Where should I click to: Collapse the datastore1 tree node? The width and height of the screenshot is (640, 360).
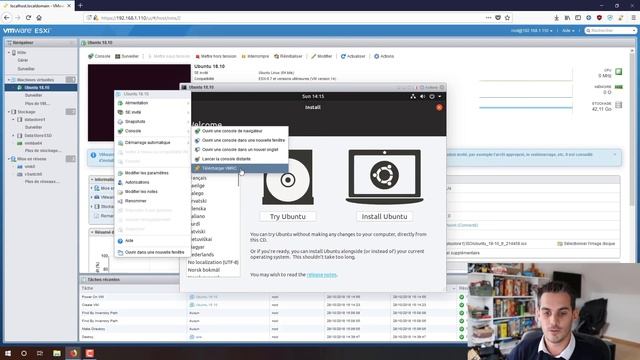click(13, 120)
